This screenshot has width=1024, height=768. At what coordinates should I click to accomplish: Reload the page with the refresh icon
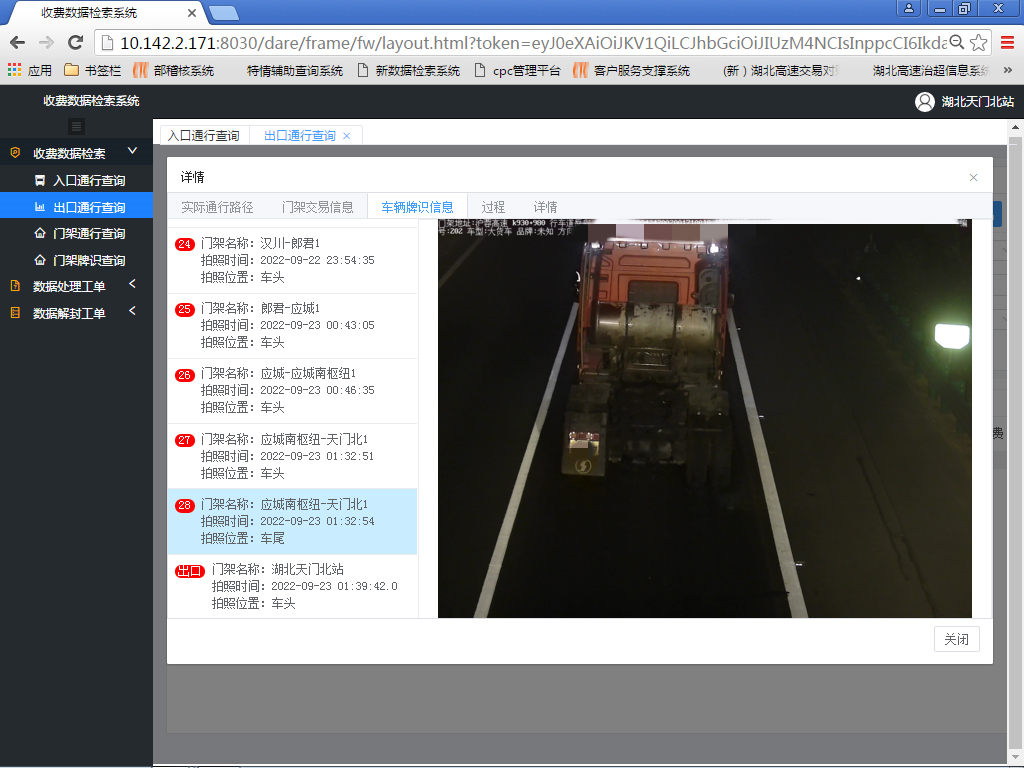pyautogui.click(x=76, y=43)
